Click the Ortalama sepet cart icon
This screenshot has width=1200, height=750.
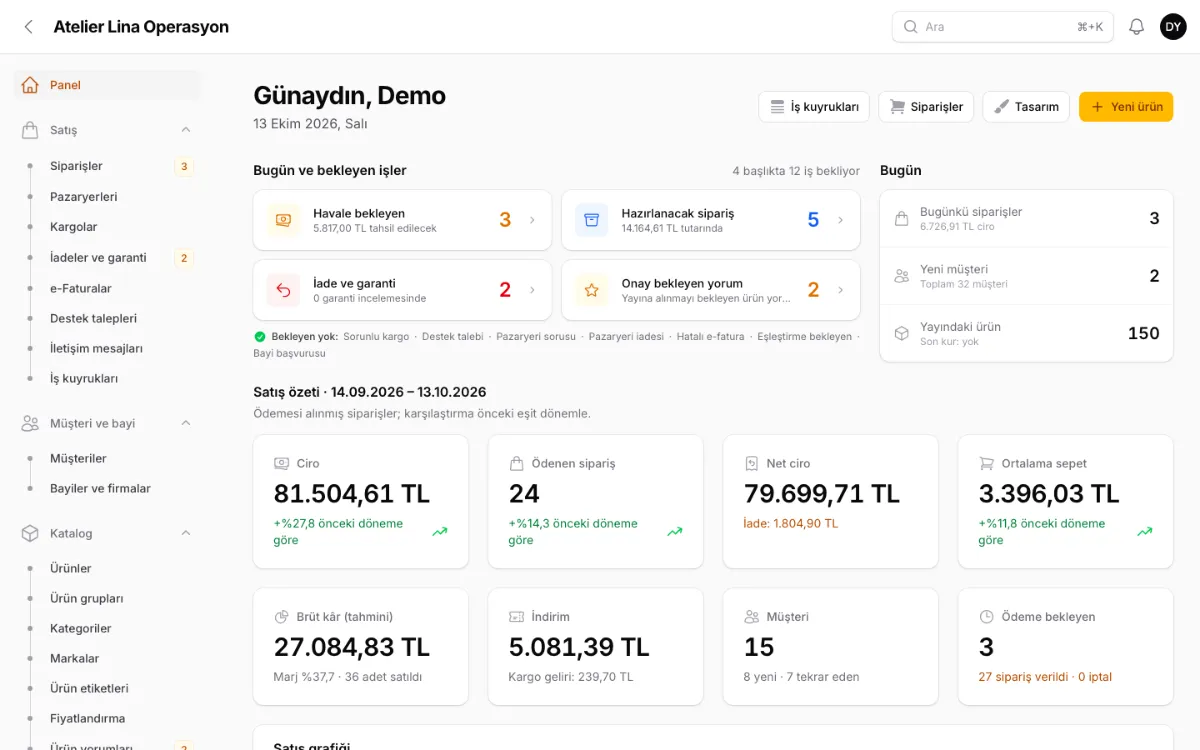pos(987,464)
